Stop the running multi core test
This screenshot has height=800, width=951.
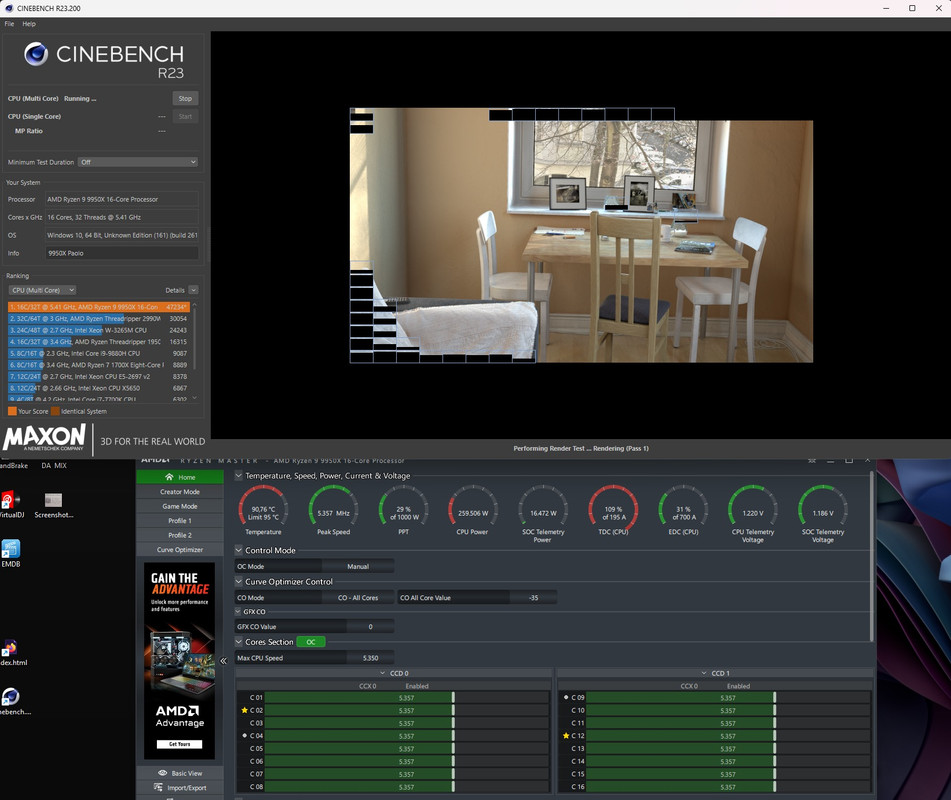click(x=185, y=98)
